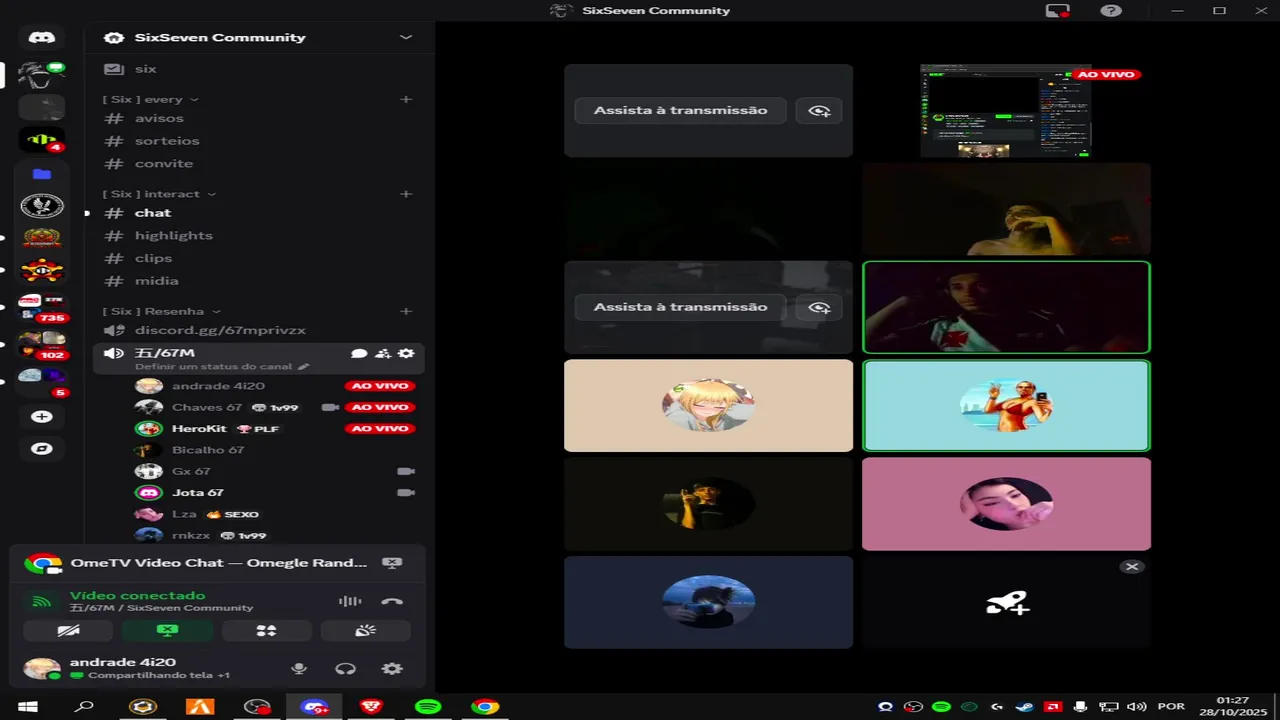
Task: Toggle camera on in voice panel
Action: pos(68,631)
